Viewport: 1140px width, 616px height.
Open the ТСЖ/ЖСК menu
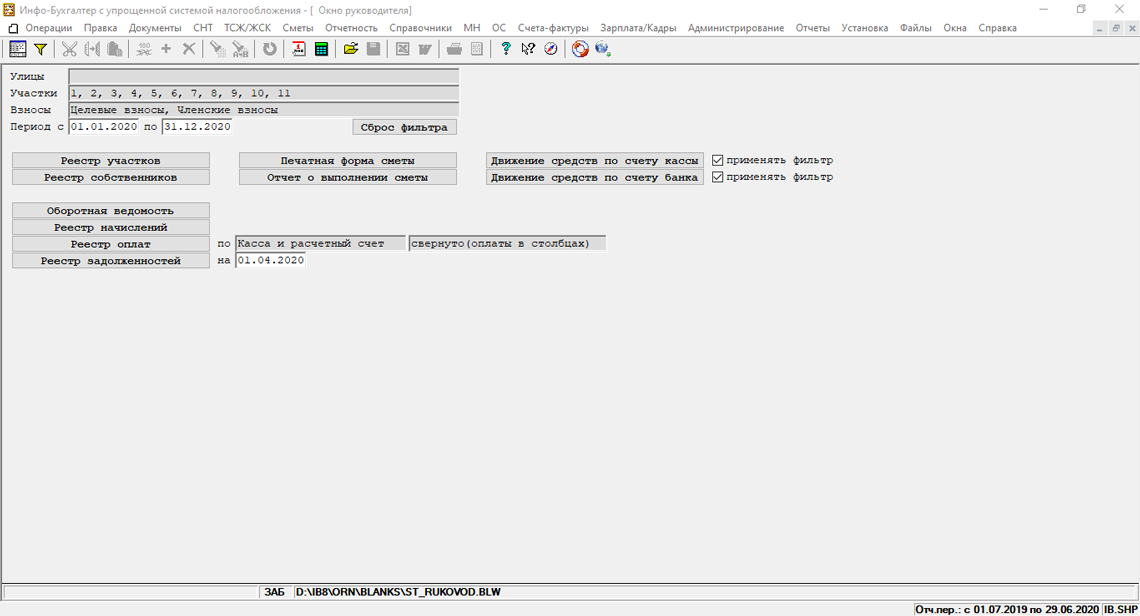click(x=247, y=28)
